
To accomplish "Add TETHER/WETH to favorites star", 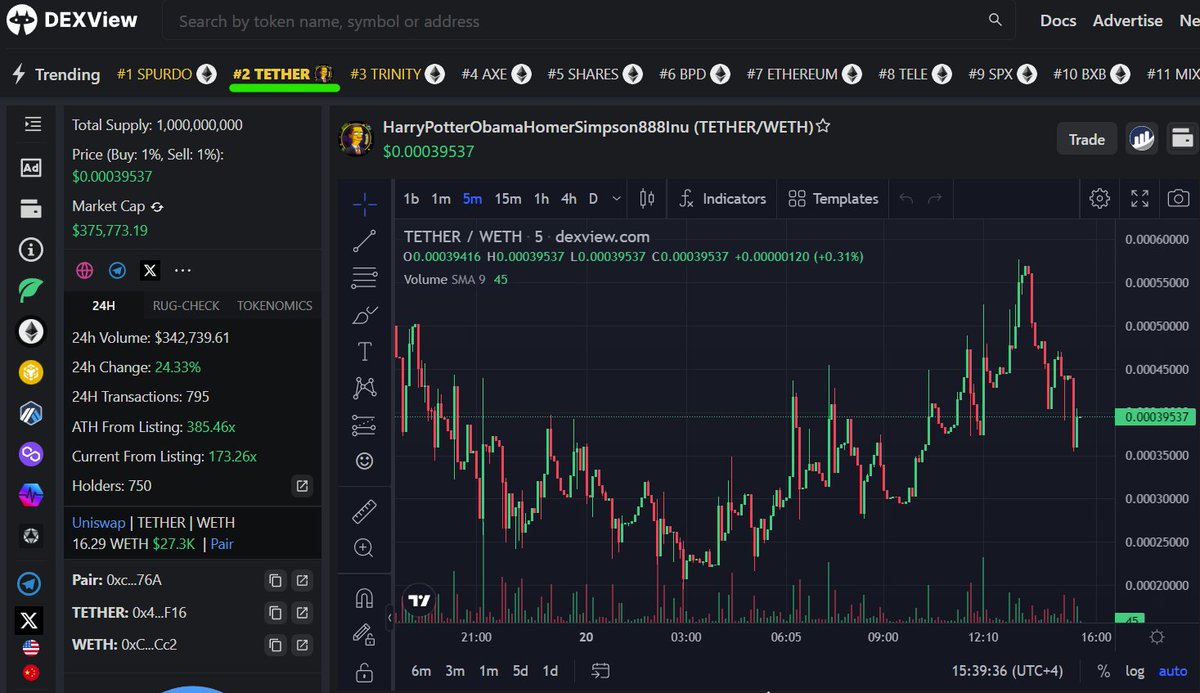I will 823,127.
